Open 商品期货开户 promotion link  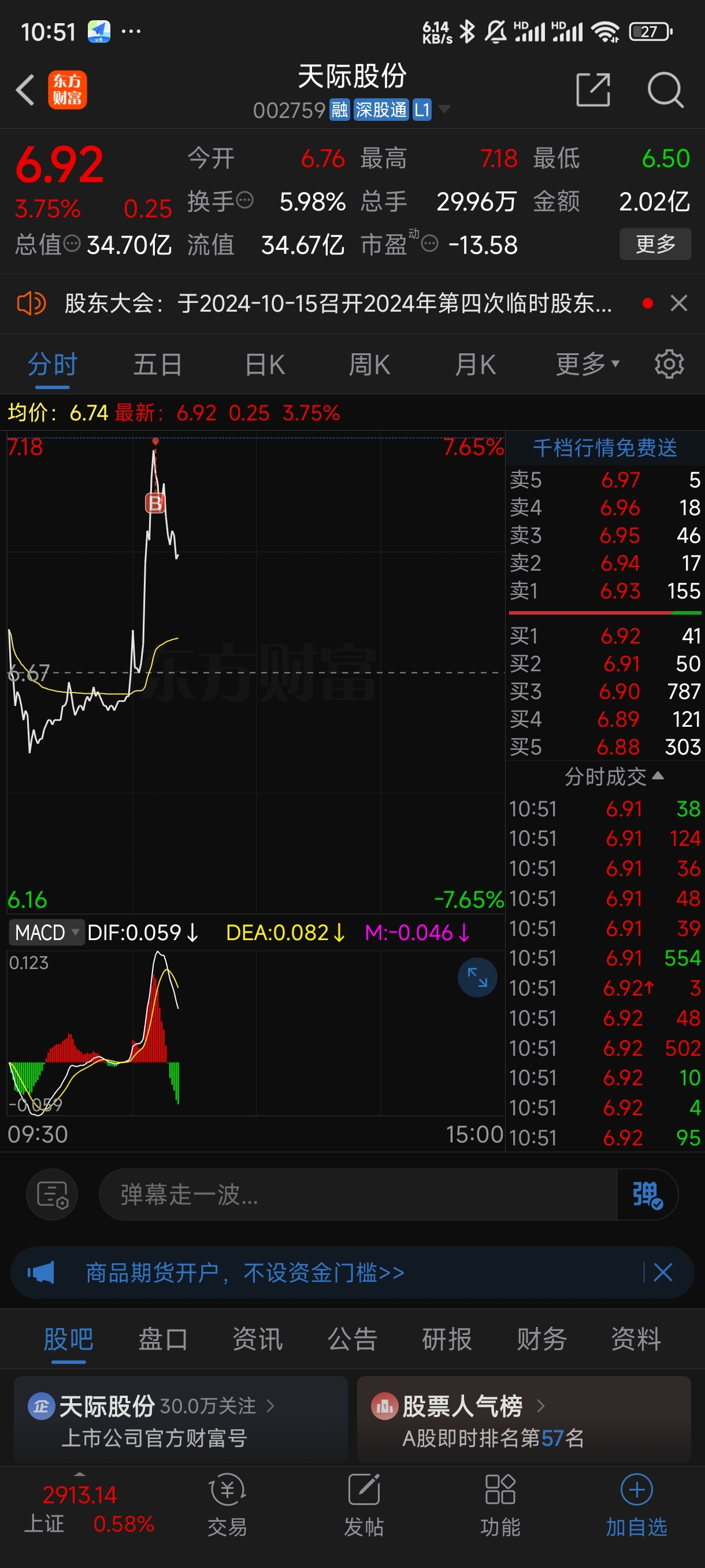click(x=244, y=1272)
